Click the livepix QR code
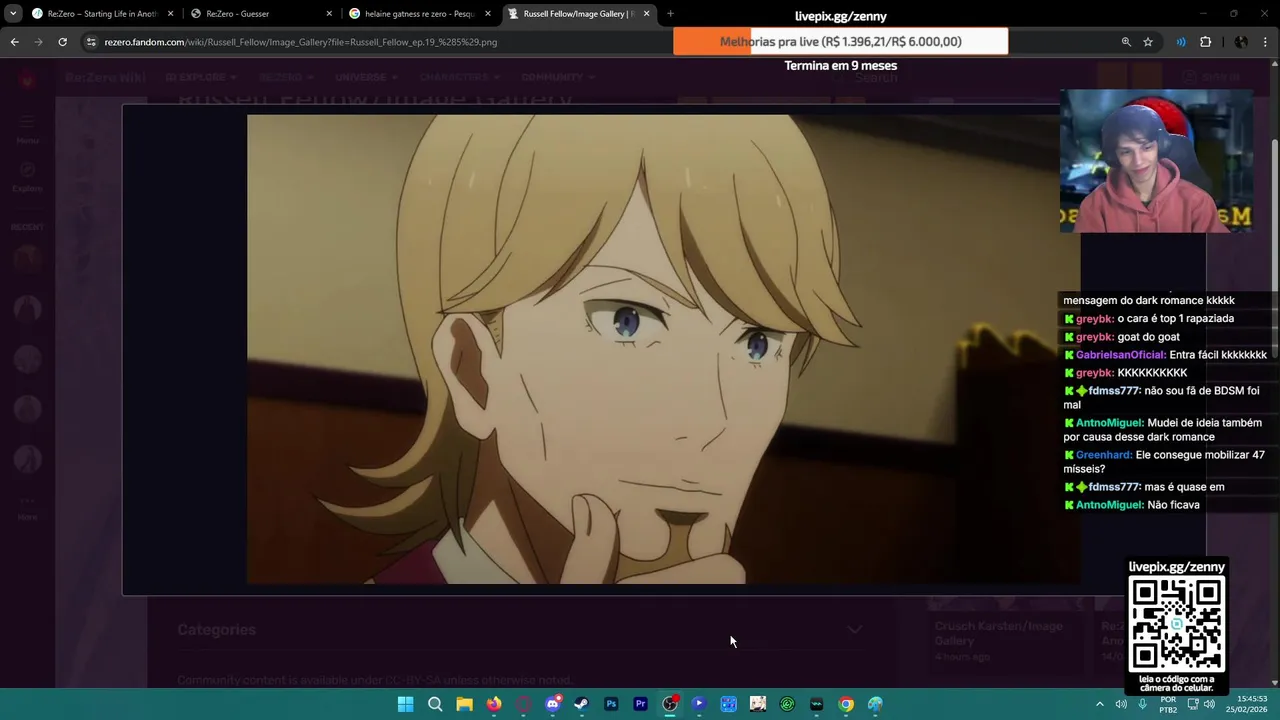This screenshot has width=1280, height=720. point(1176,623)
